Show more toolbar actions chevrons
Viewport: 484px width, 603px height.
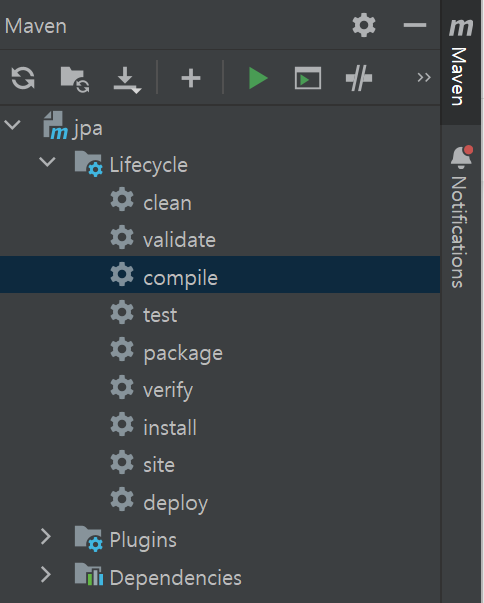(x=424, y=78)
